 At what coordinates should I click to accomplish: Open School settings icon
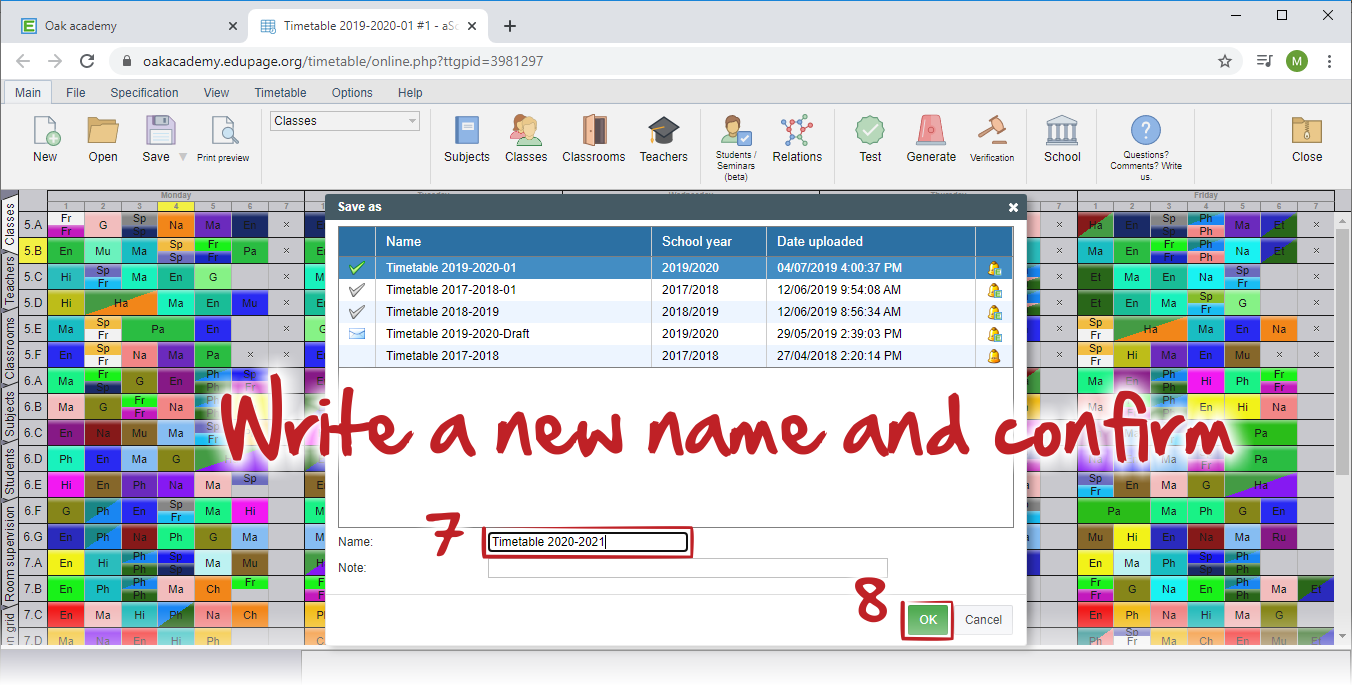pyautogui.click(x=1062, y=131)
